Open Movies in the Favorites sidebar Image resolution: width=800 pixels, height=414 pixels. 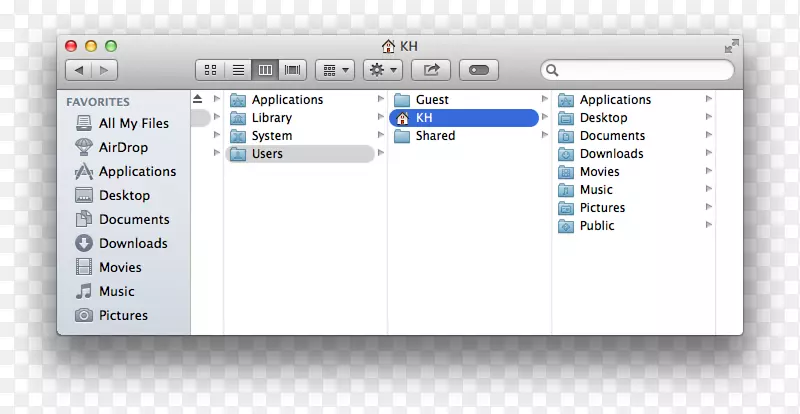[108, 267]
